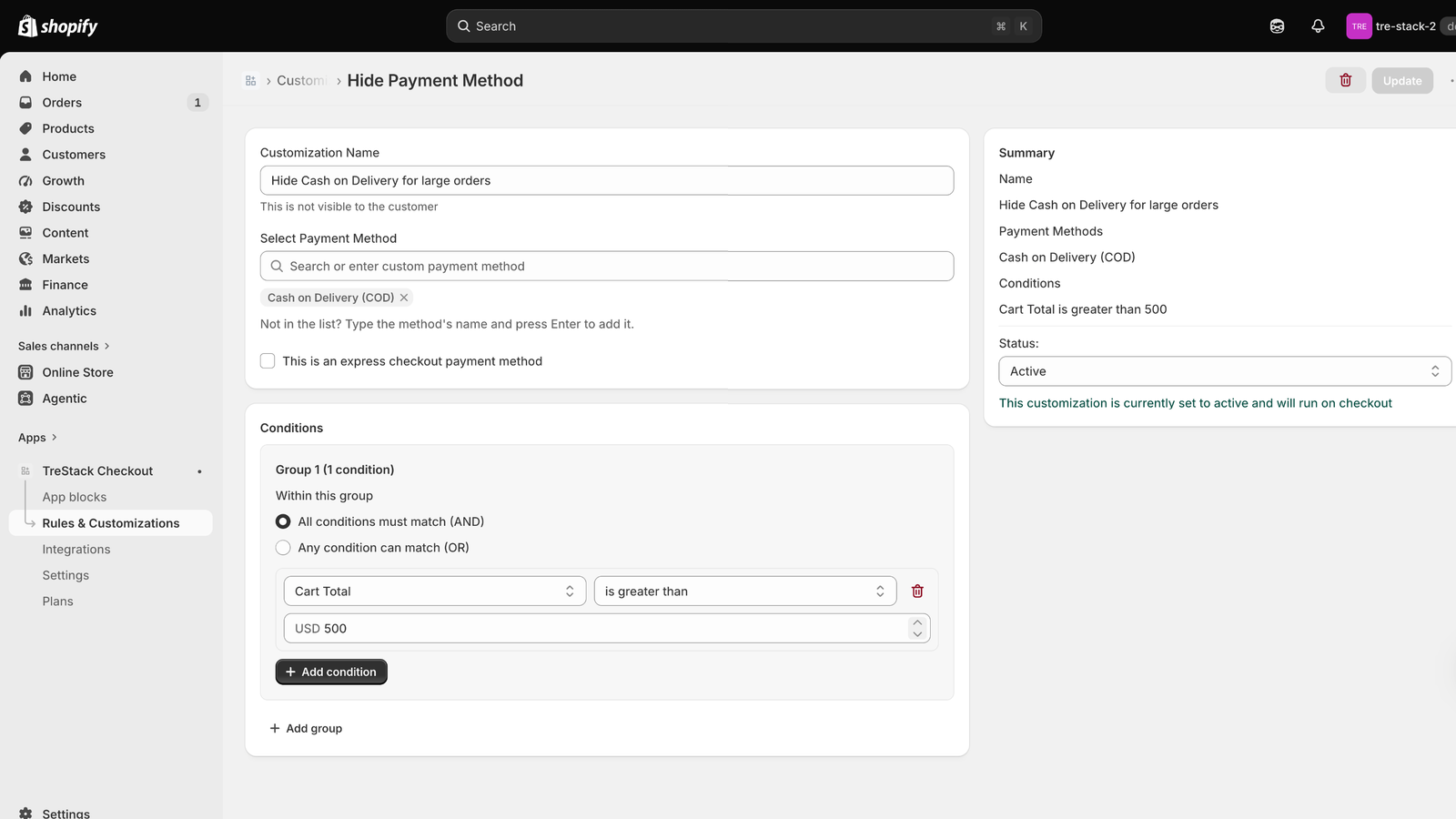
Task: Click the top Search bar
Action: 743,26
